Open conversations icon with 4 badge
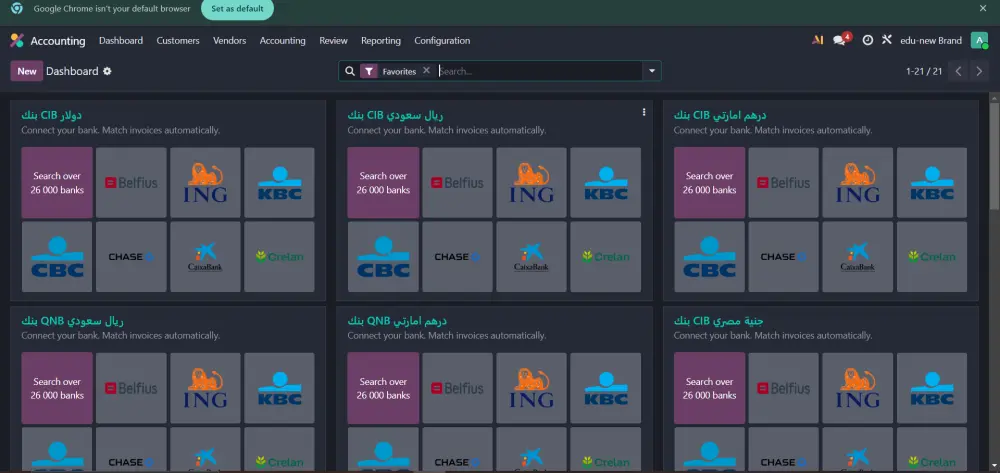The height and width of the screenshot is (473, 1000). coord(842,40)
